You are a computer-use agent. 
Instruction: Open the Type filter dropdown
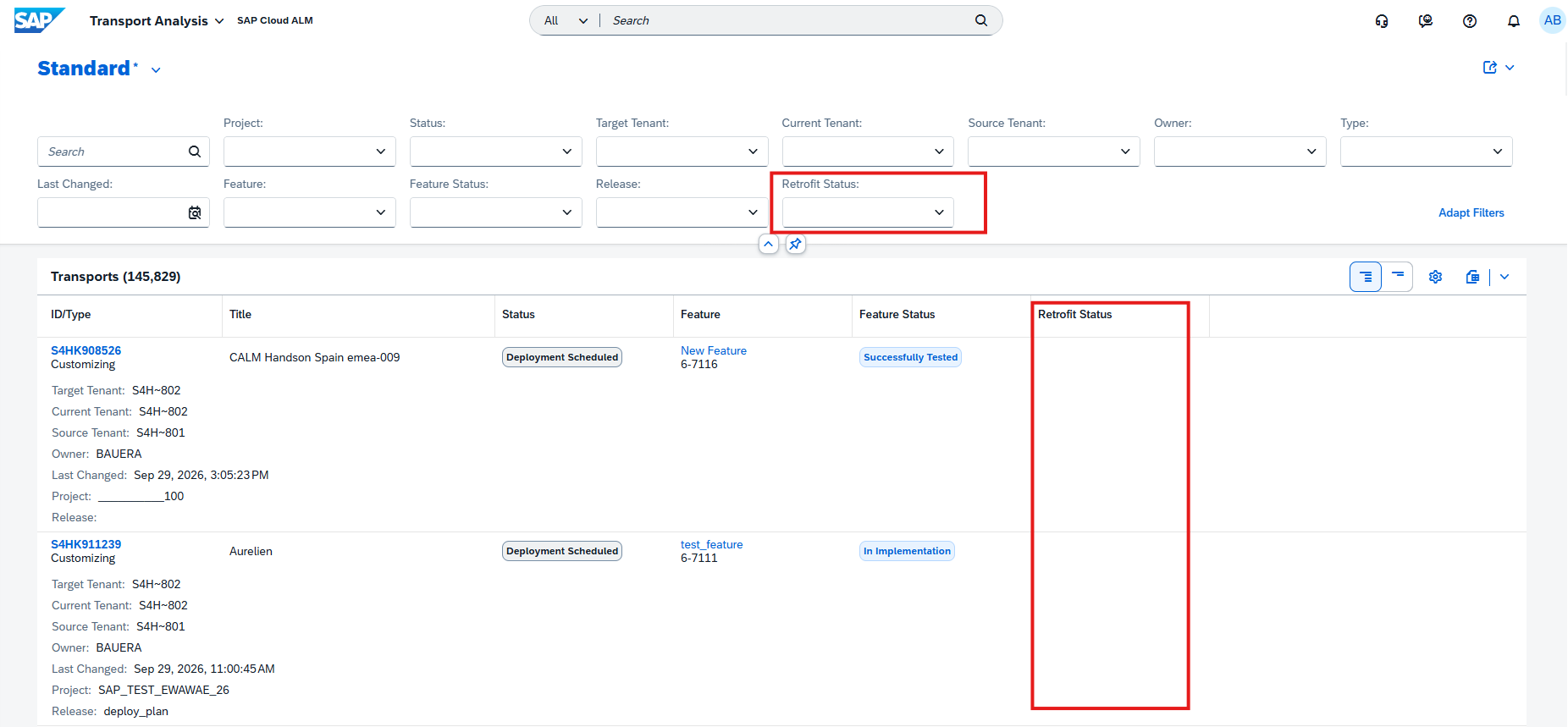(x=1499, y=151)
